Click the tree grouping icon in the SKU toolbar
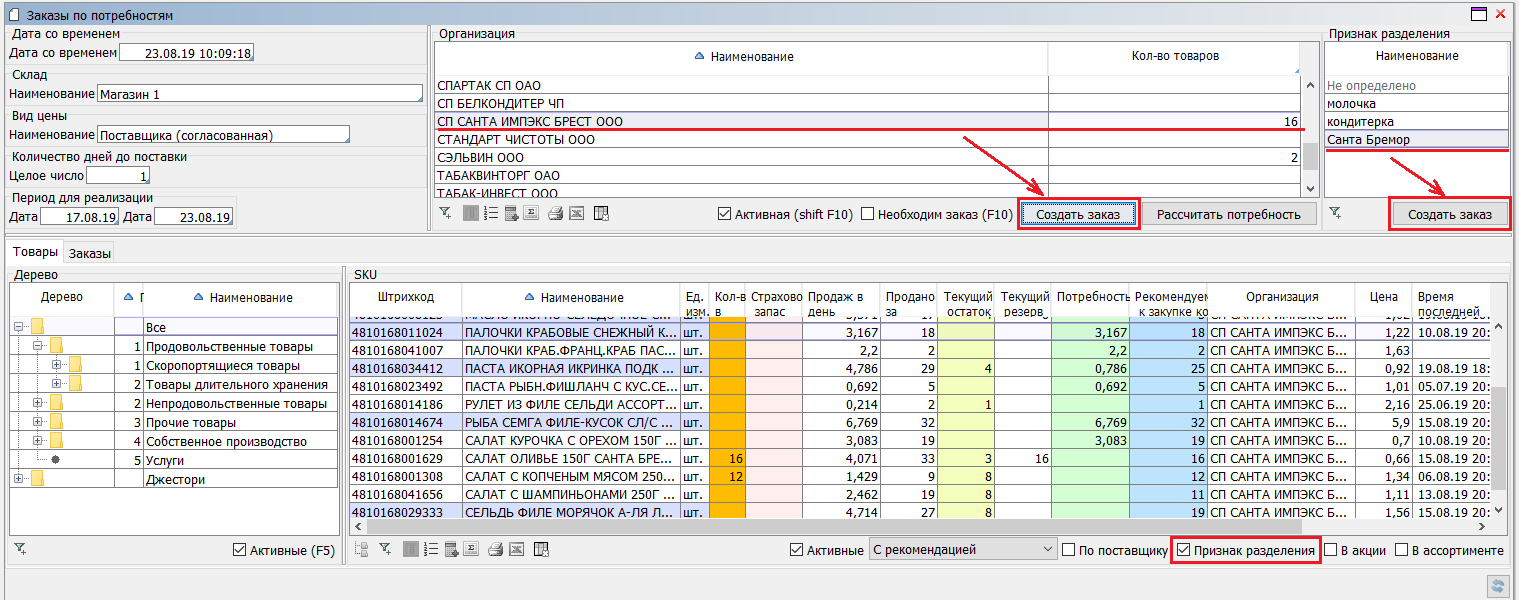This screenshot has width=1519, height=600. click(362, 550)
